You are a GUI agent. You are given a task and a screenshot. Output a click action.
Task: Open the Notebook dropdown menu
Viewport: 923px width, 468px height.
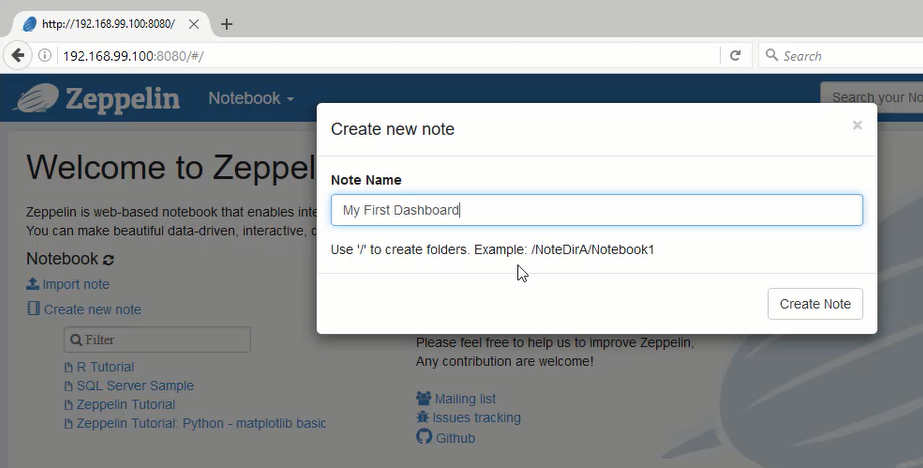pyautogui.click(x=251, y=98)
